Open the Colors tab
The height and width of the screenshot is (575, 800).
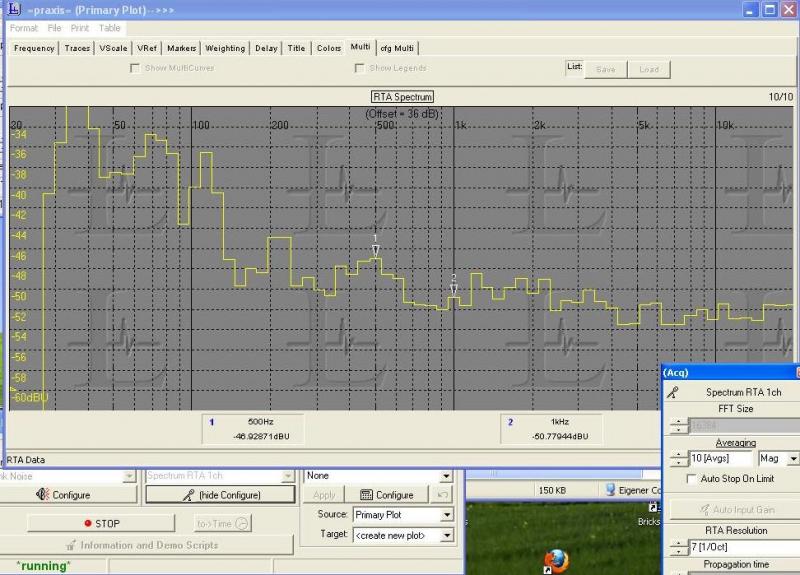pyautogui.click(x=328, y=48)
